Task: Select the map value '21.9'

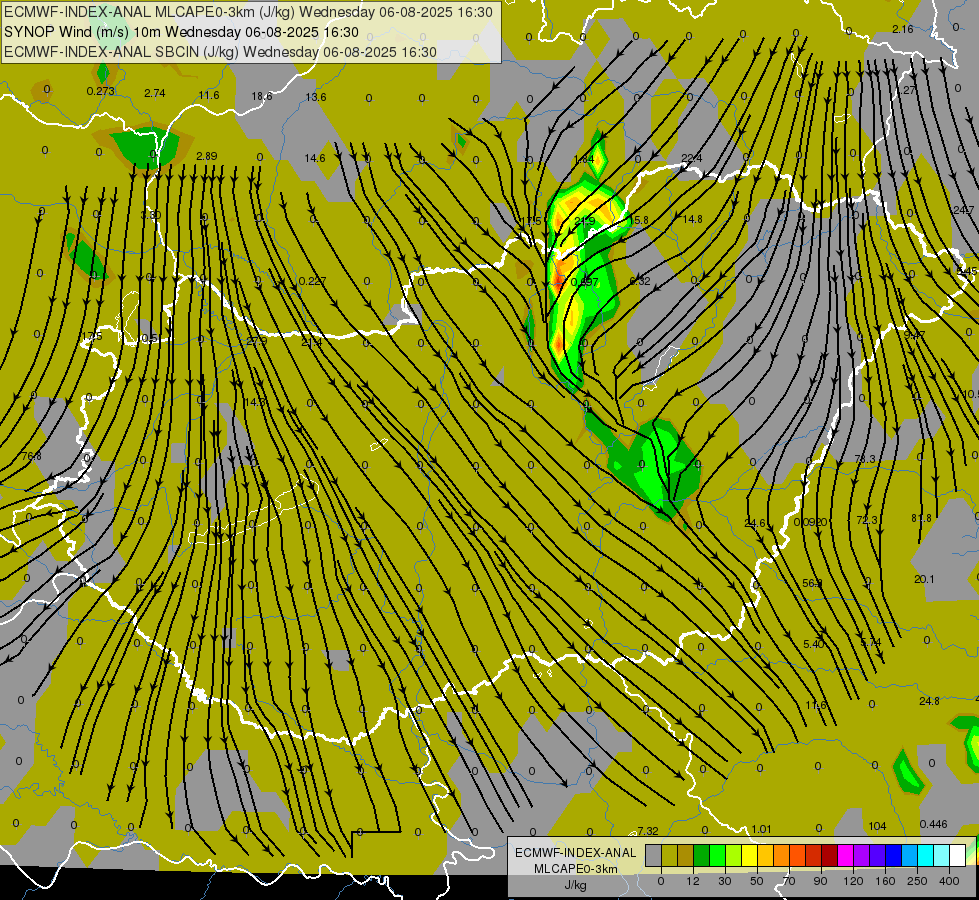Action: point(584,221)
